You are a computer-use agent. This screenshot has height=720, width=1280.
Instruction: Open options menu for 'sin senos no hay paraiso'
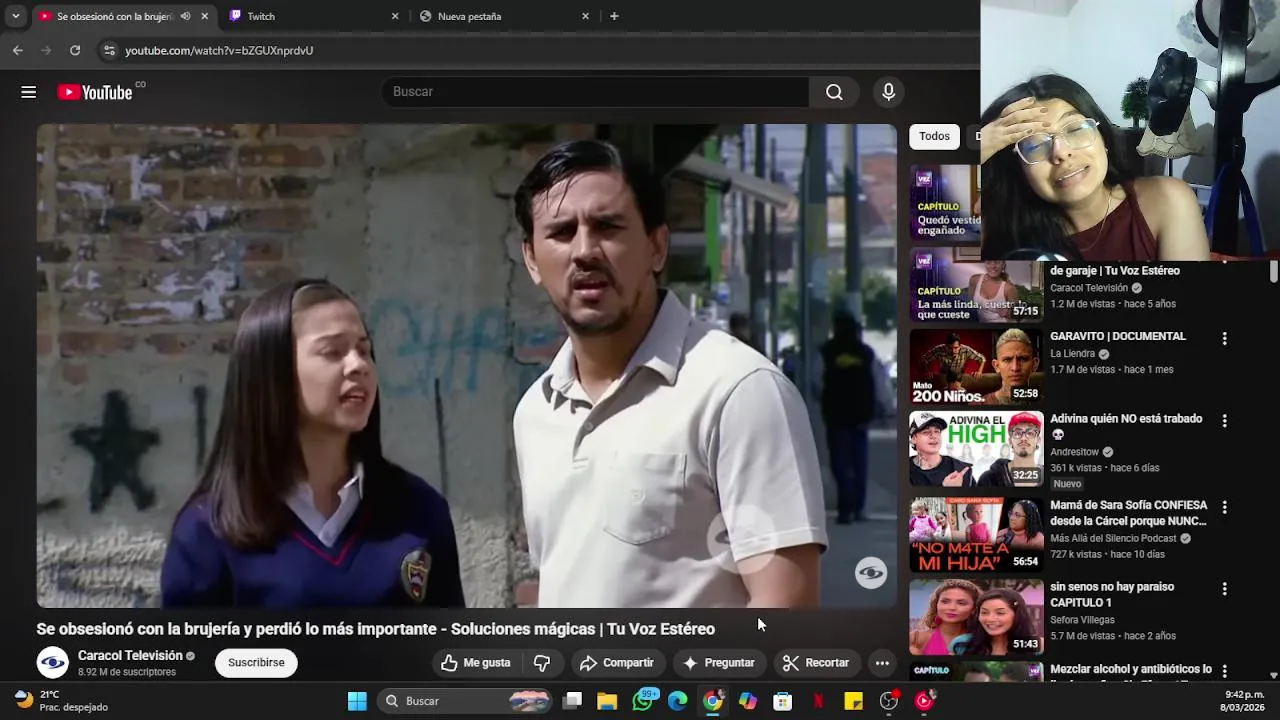tap(1224, 589)
